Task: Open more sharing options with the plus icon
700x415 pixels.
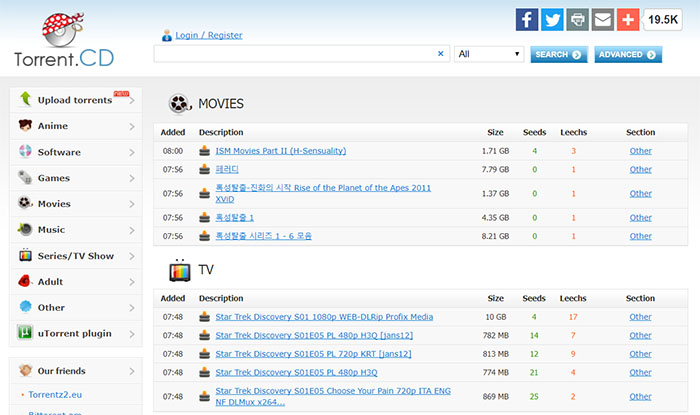Action: (628, 20)
